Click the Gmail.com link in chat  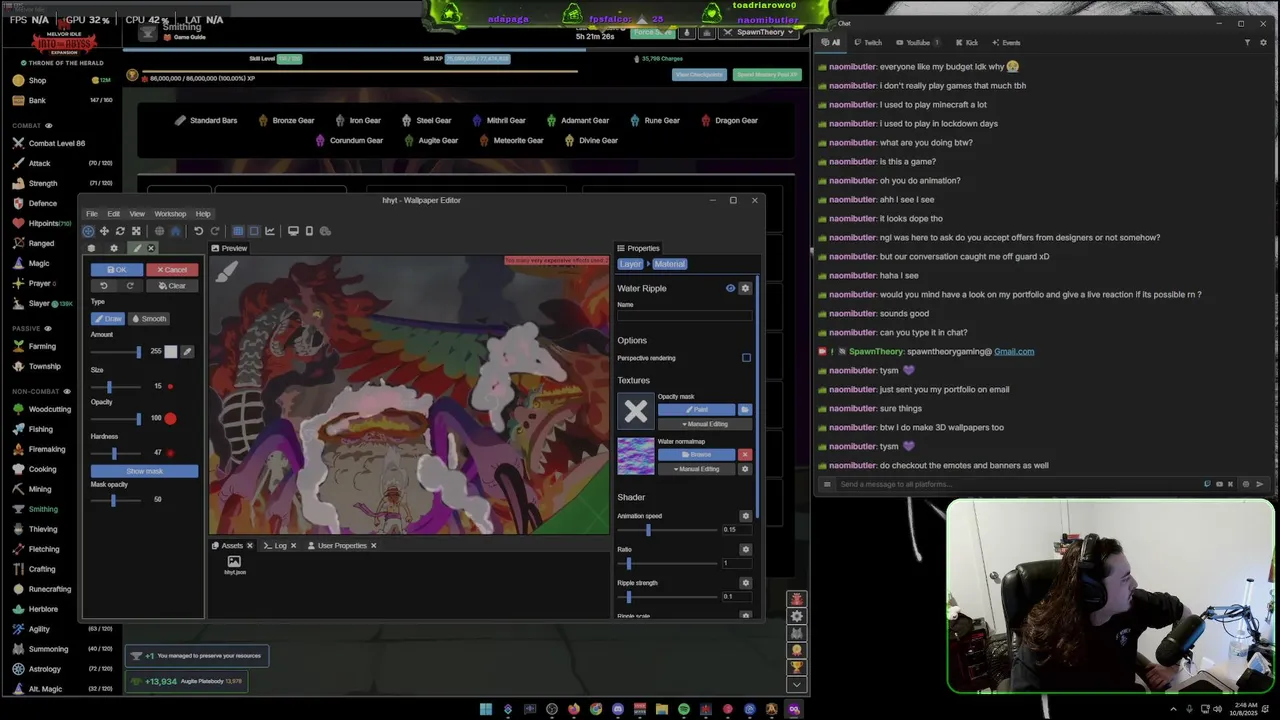[1014, 351]
